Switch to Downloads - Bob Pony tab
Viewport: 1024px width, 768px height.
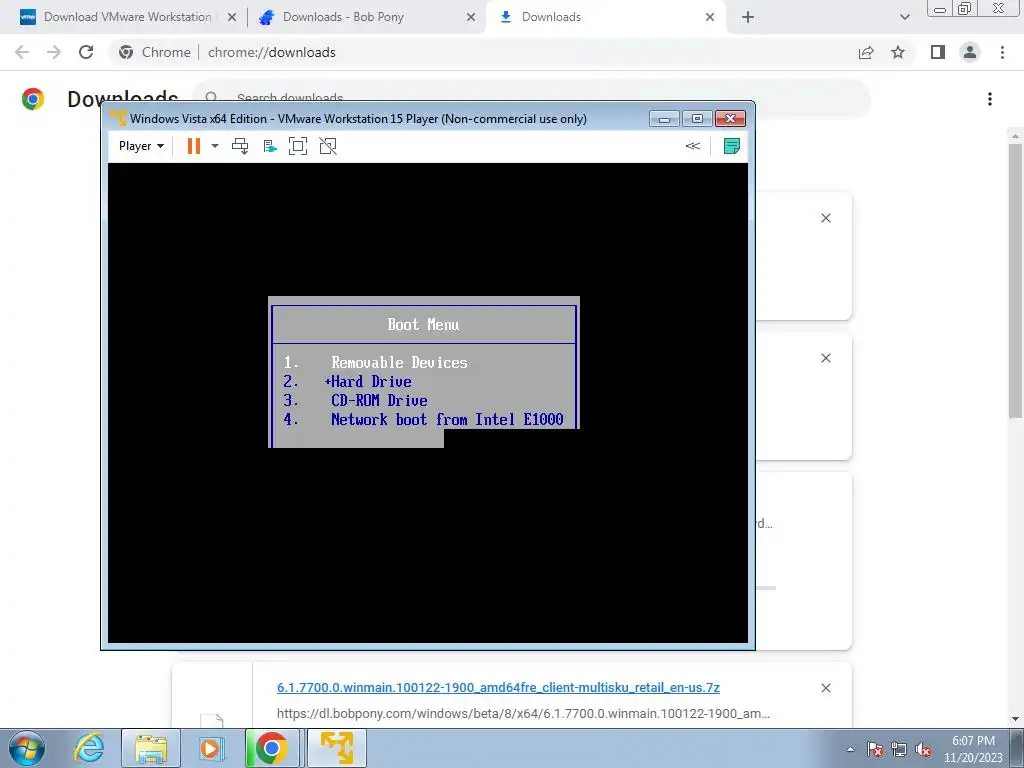[x=343, y=17]
